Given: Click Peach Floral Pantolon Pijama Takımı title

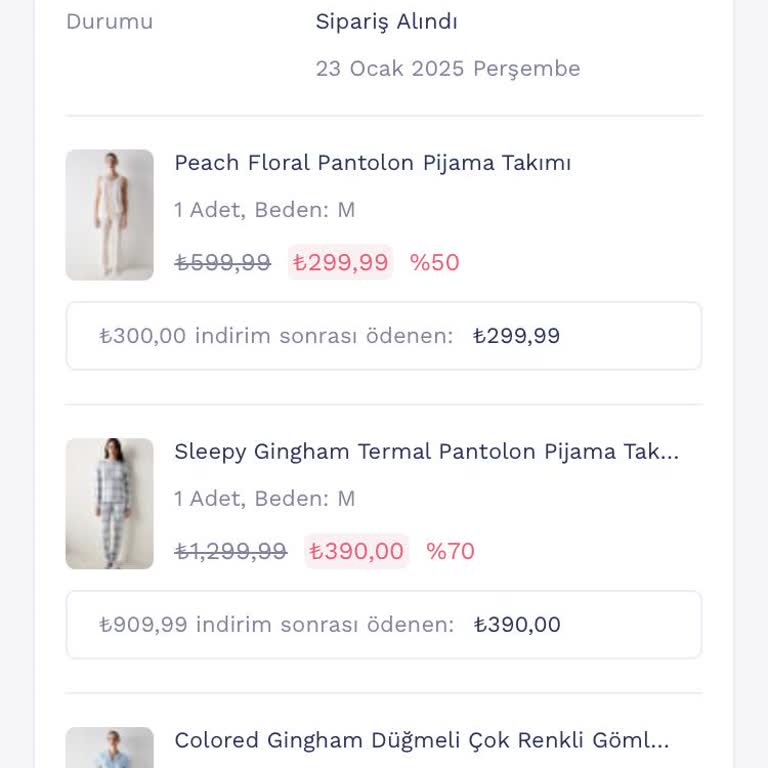Looking at the screenshot, I should 372,163.
